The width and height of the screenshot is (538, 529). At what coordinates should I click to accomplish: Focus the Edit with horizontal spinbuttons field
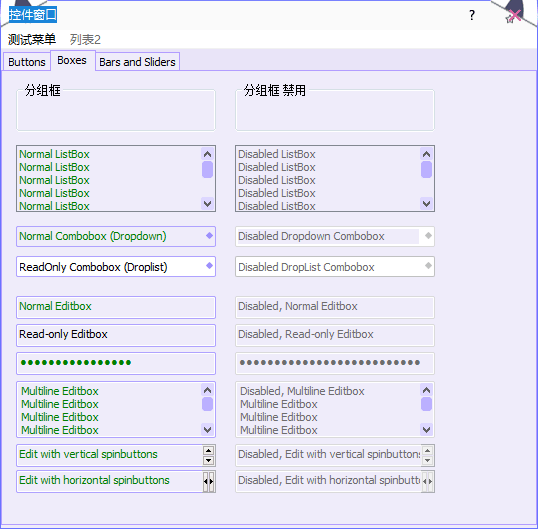(110, 481)
